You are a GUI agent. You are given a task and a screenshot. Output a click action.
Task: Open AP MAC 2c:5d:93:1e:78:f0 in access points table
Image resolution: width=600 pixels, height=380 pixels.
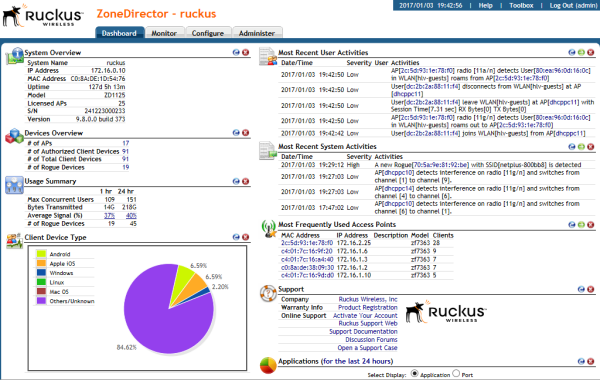(x=307, y=243)
